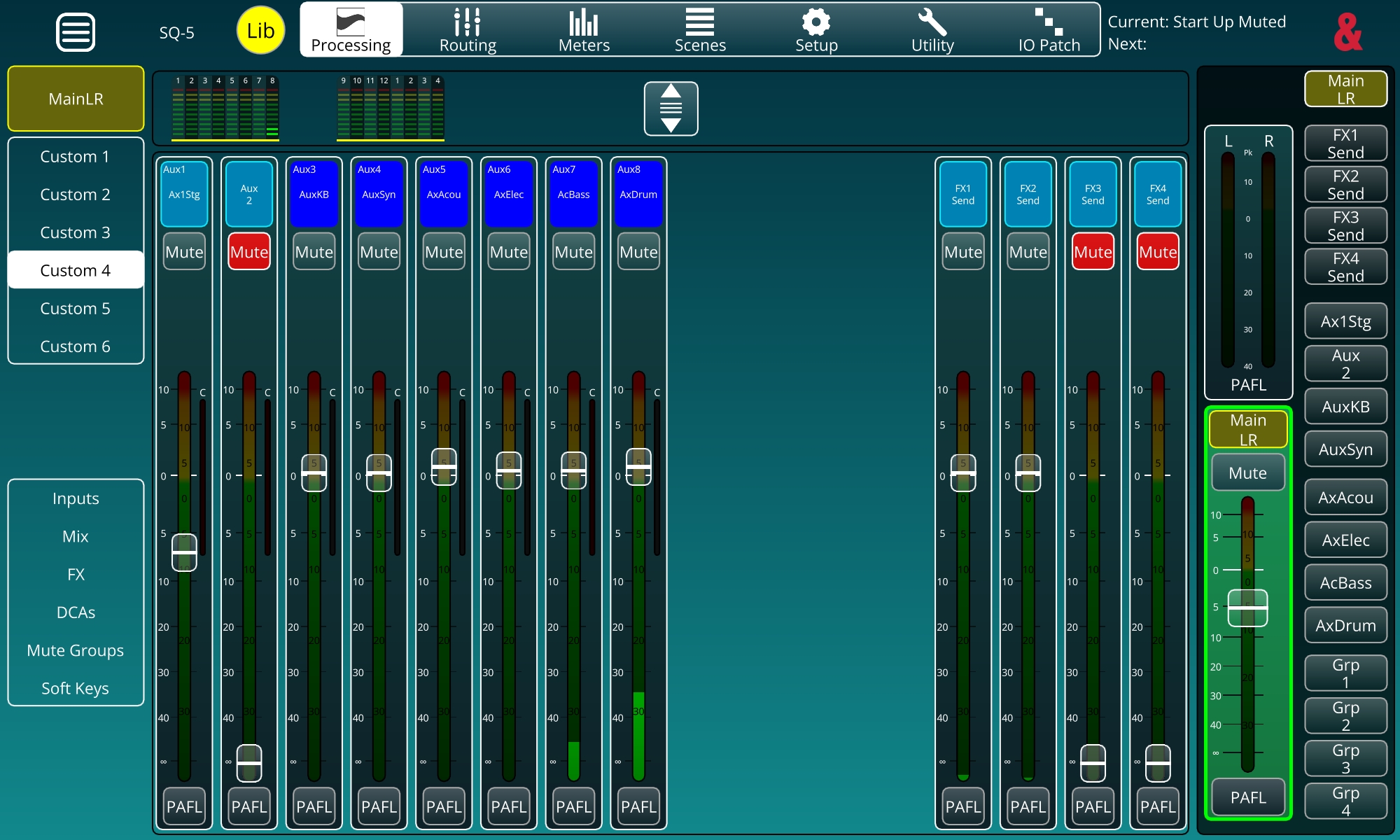Open the Utility wrench screen
The height and width of the screenshot is (840, 1400).
coord(932,29)
